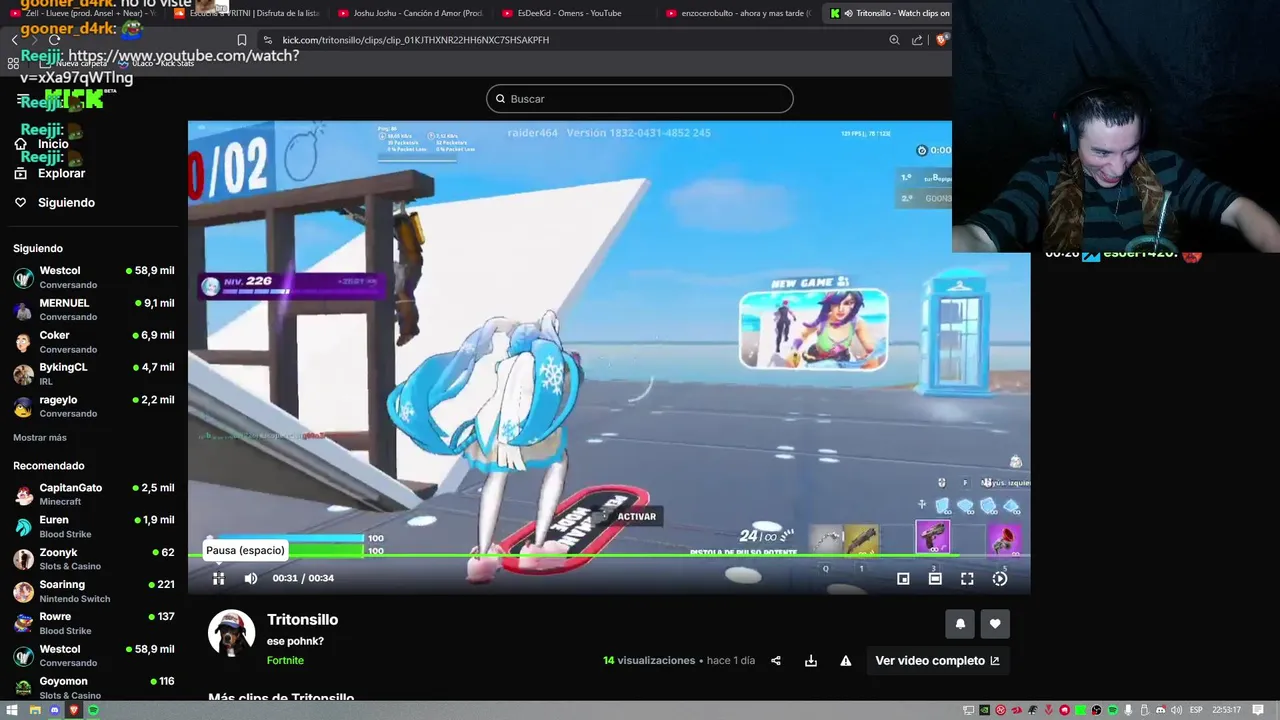Click the Euren avatar icon
1280x720 pixels.
(23, 527)
